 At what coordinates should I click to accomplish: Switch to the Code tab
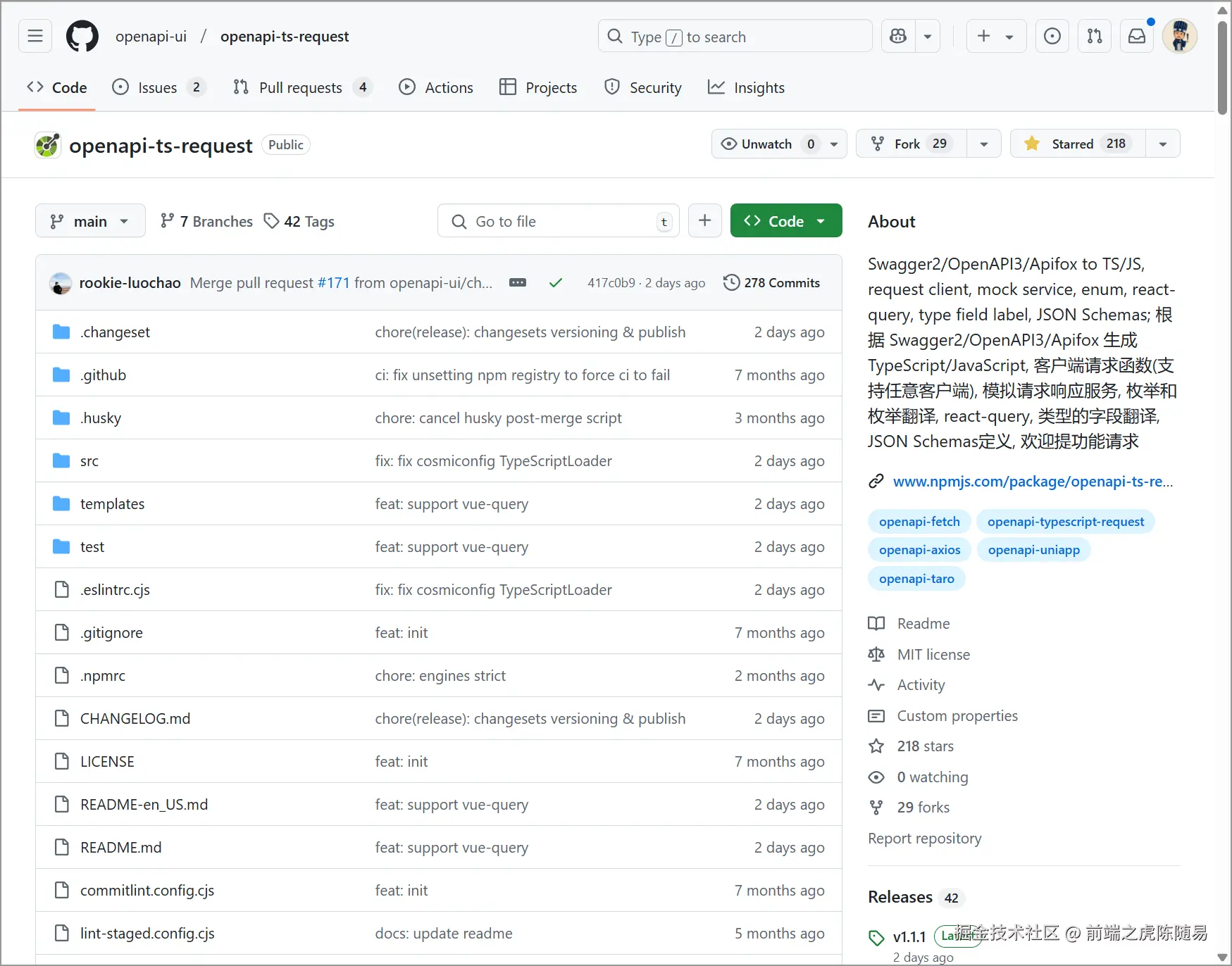(57, 87)
